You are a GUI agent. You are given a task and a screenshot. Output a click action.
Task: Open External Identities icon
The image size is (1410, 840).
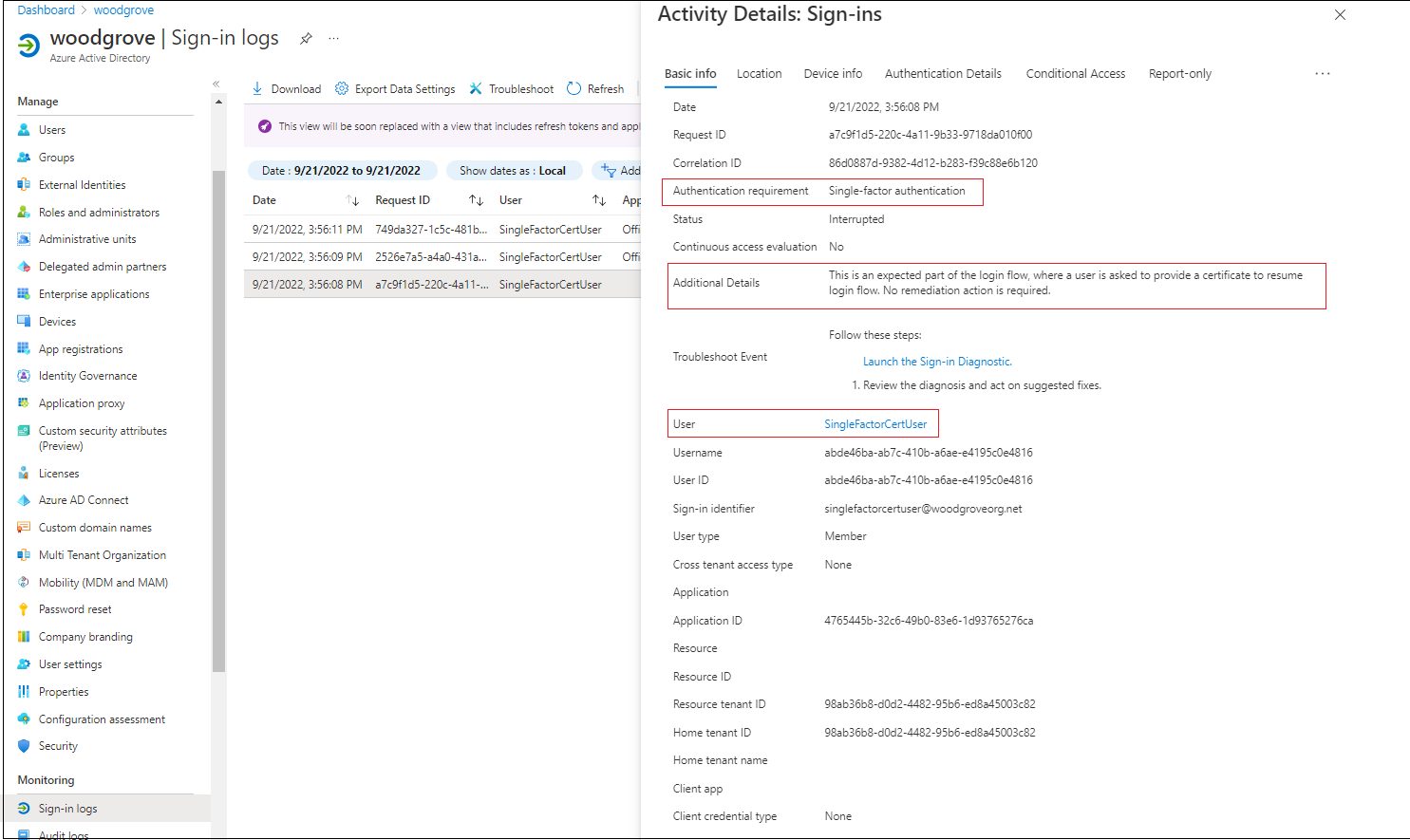tap(24, 185)
